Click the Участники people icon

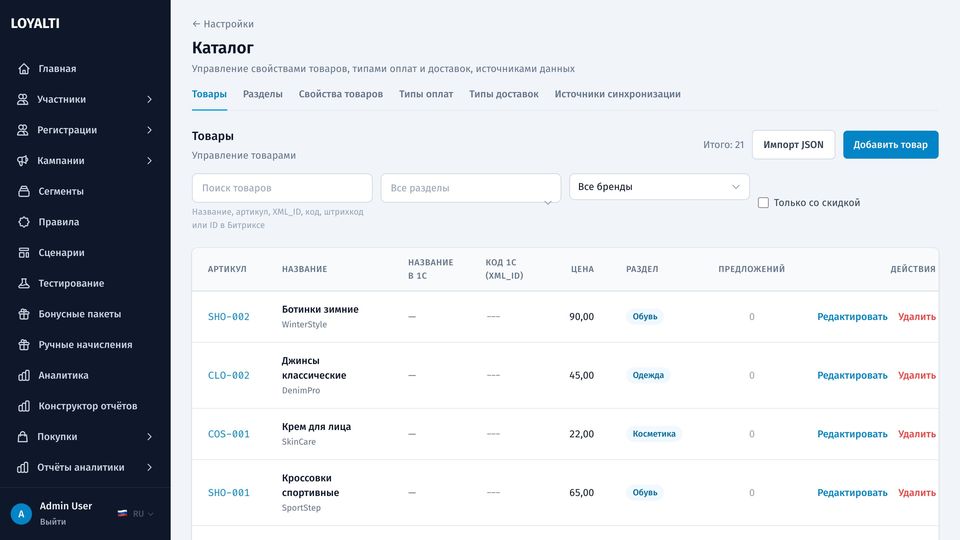point(23,99)
